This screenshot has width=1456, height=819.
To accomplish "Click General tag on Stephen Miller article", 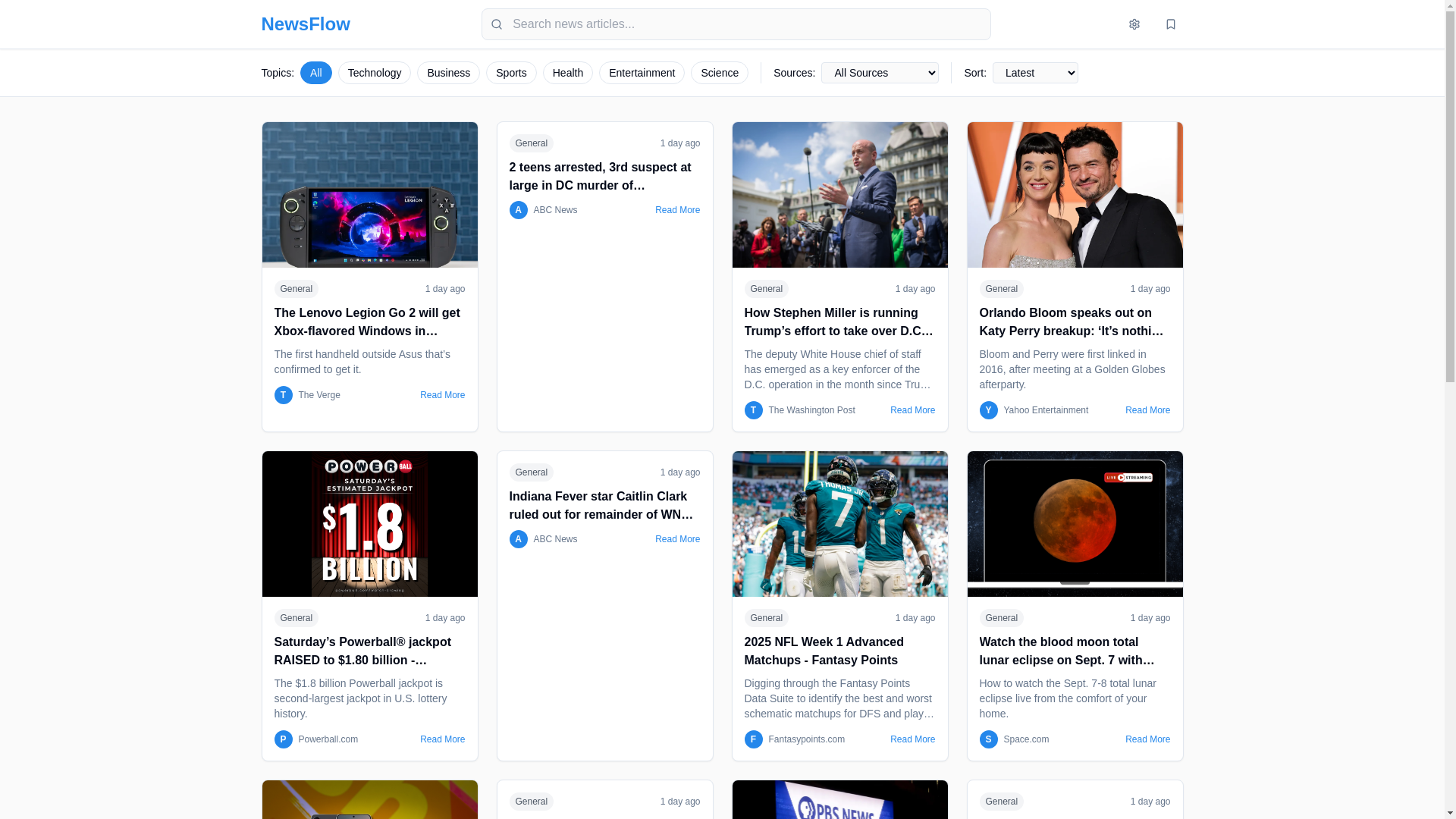I will pos(767,289).
